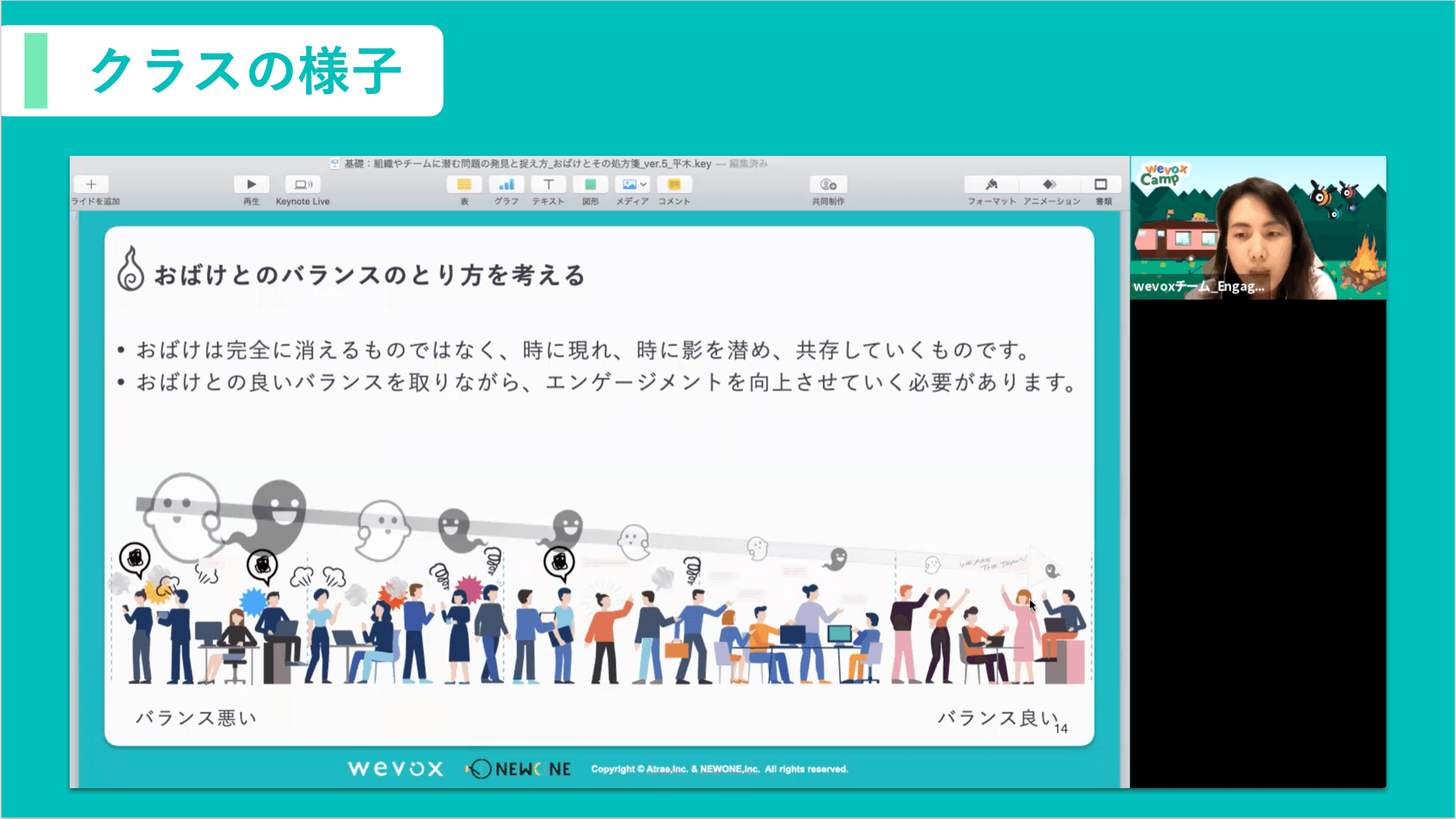Click the add slide plus button
Image resolution: width=1456 pixels, height=819 pixels.
click(91, 185)
